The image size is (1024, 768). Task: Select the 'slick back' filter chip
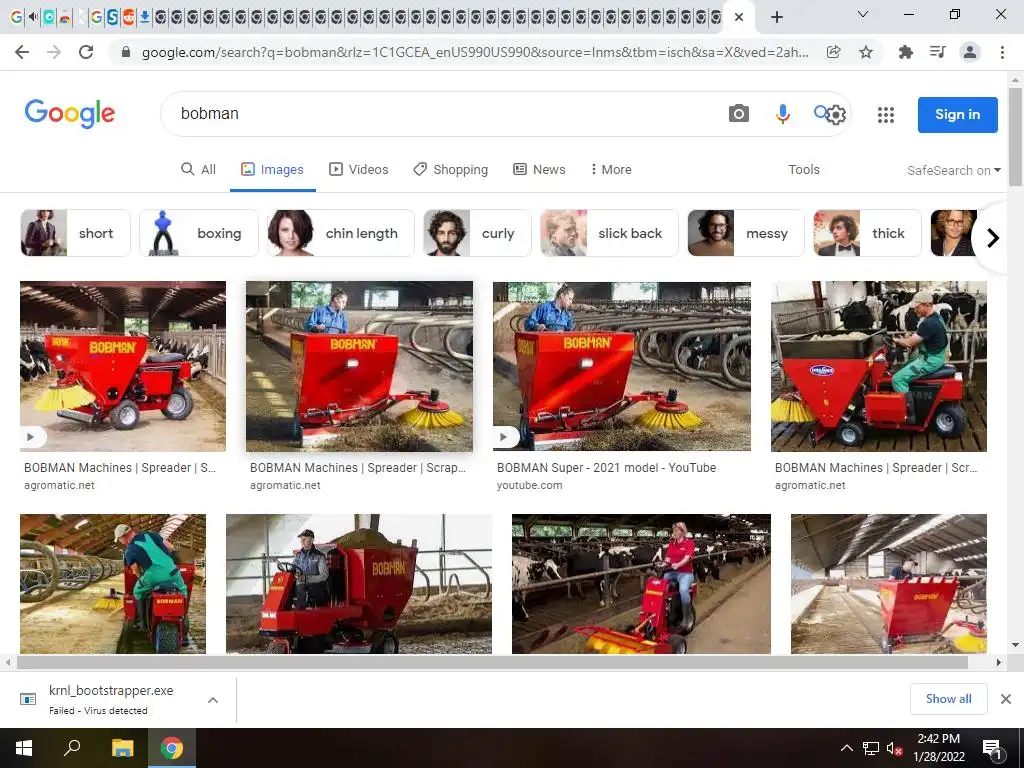coord(609,233)
